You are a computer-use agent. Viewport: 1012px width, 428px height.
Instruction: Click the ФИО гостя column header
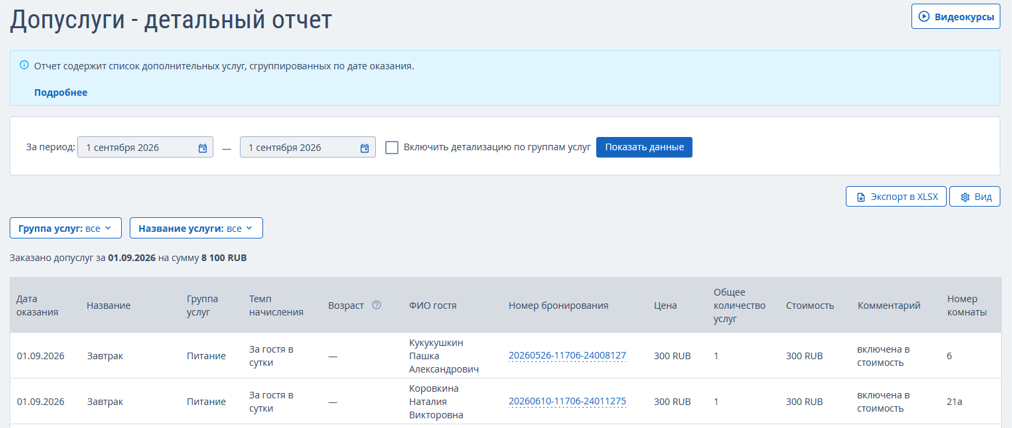coord(433,305)
